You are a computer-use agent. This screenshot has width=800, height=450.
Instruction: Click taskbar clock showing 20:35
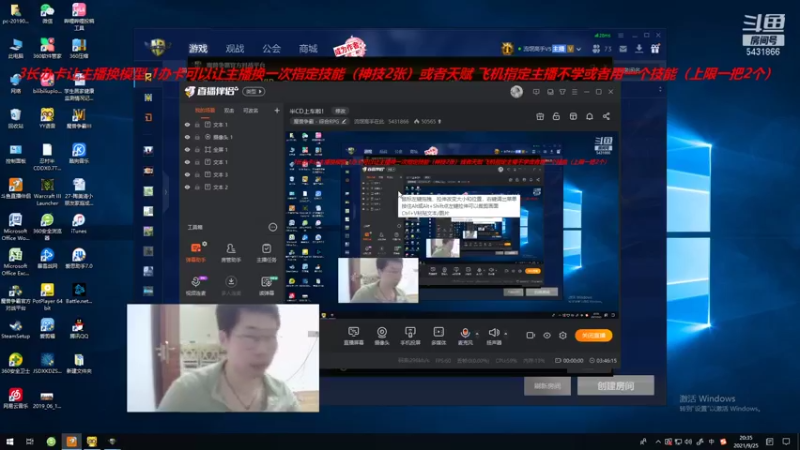pos(745,442)
